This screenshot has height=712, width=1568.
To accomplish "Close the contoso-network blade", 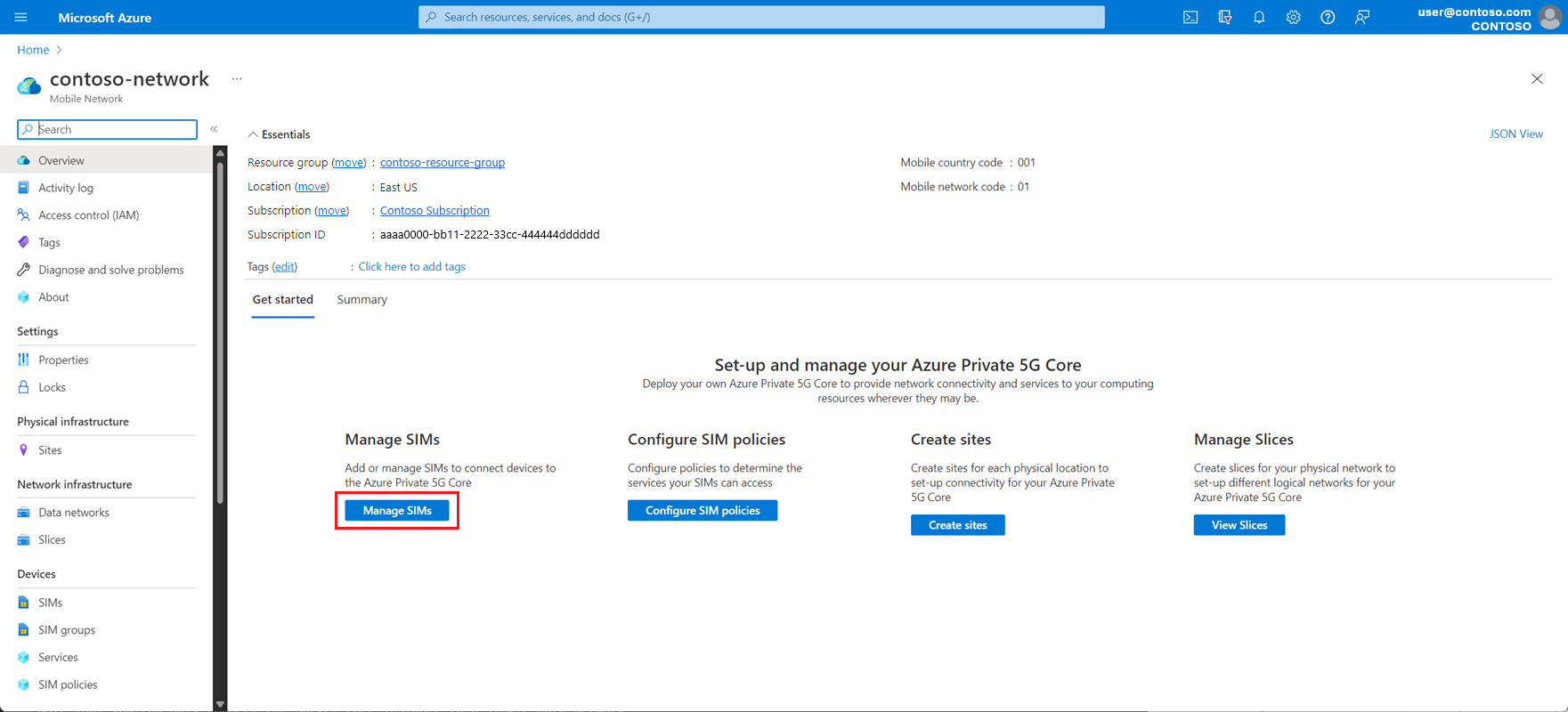I will coord(1537,79).
